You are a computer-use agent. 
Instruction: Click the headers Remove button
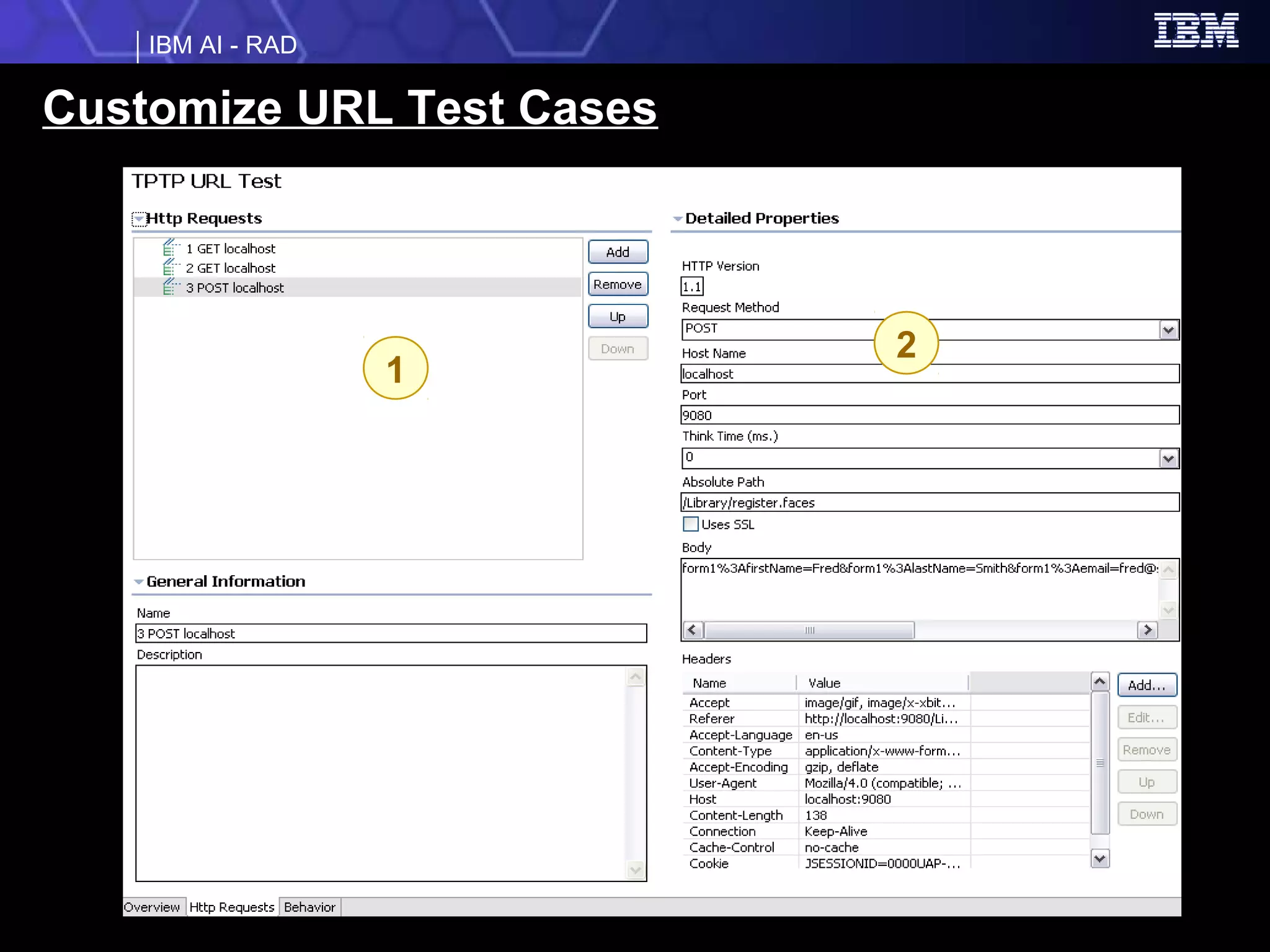(x=1147, y=750)
